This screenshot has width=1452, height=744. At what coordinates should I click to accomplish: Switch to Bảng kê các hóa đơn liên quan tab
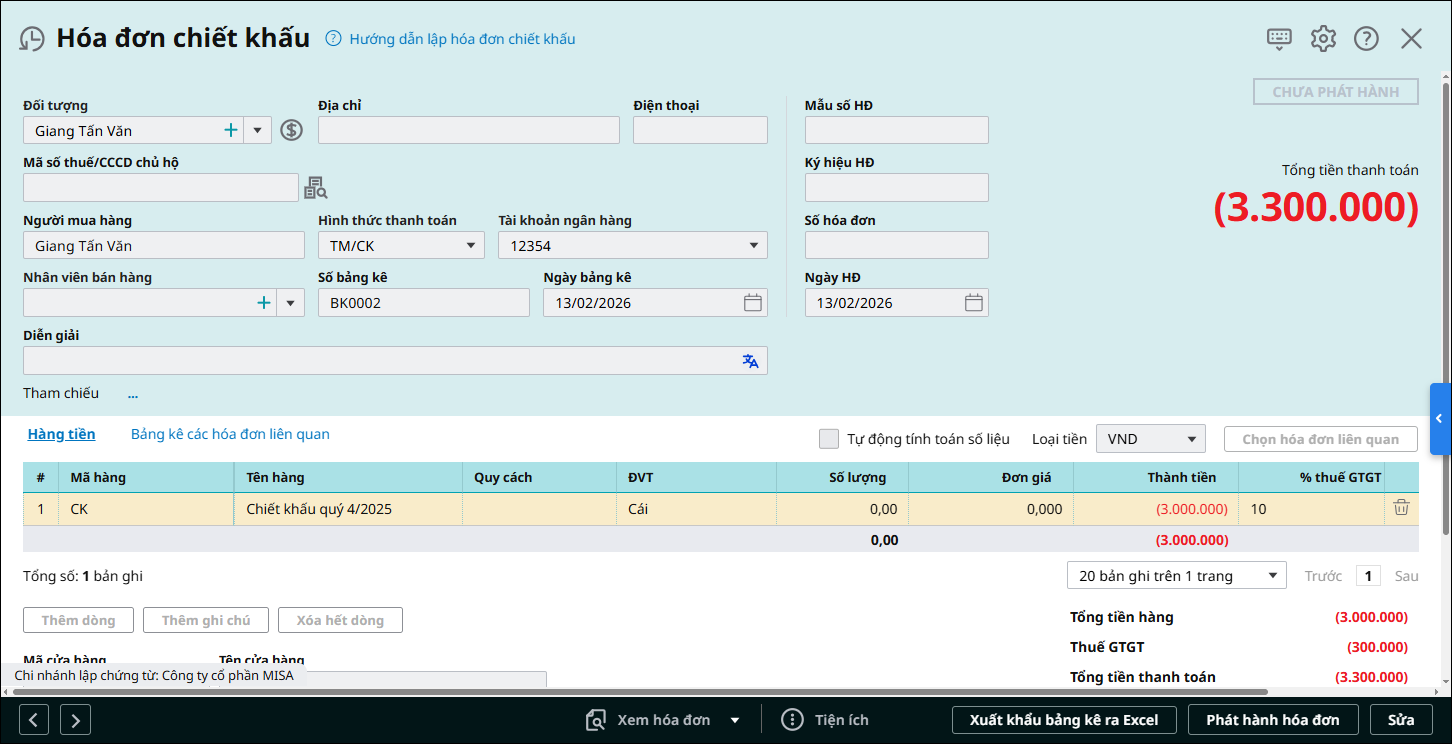230,434
